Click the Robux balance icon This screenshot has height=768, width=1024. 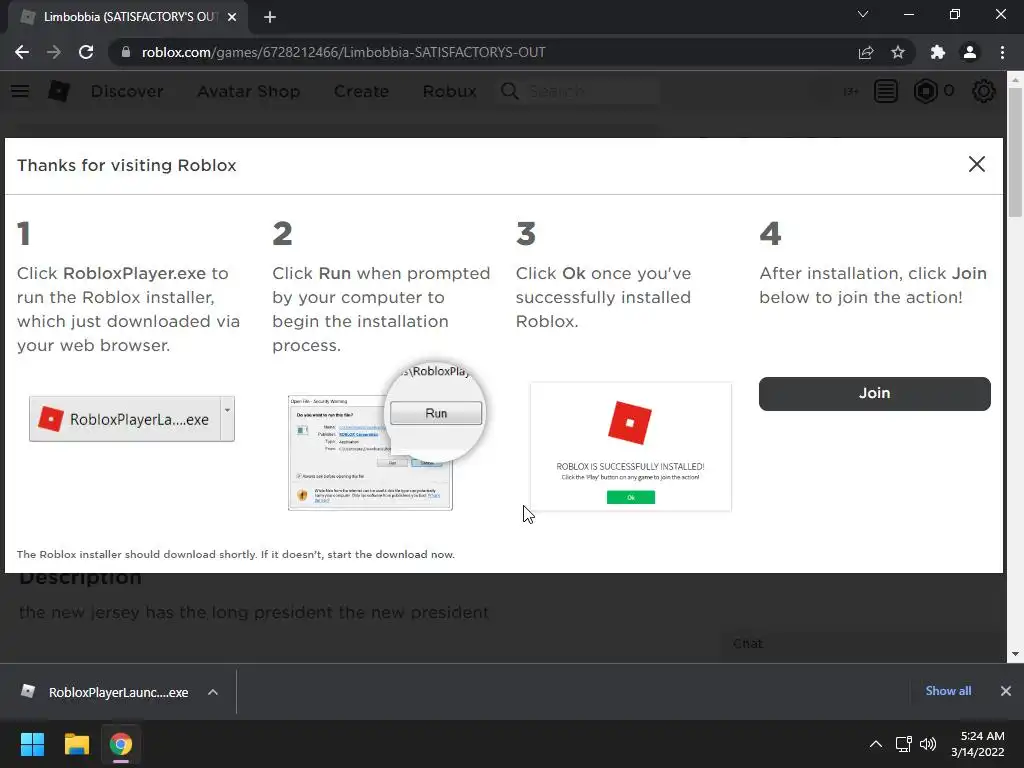pos(925,91)
